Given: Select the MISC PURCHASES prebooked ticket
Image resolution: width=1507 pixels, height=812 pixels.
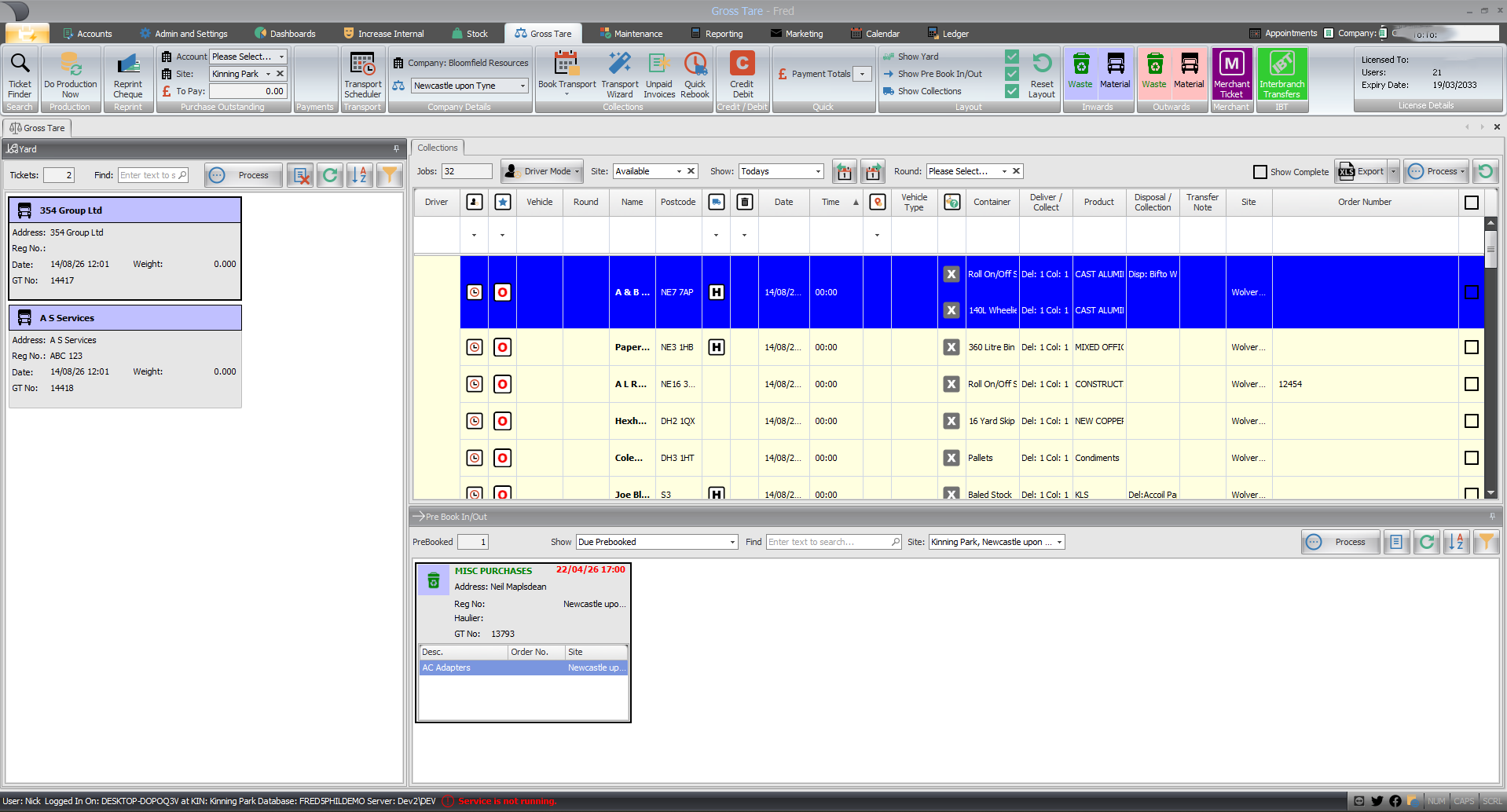Looking at the screenshot, I should (x=523, y=642).
